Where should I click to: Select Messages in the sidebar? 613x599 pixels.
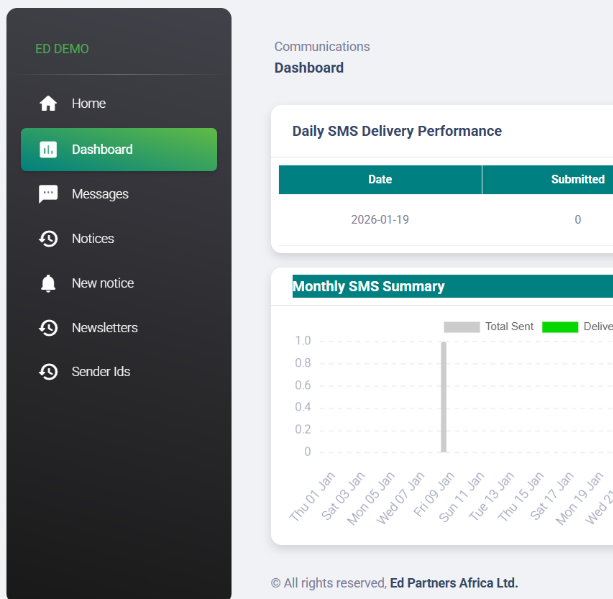click(100, 194)
